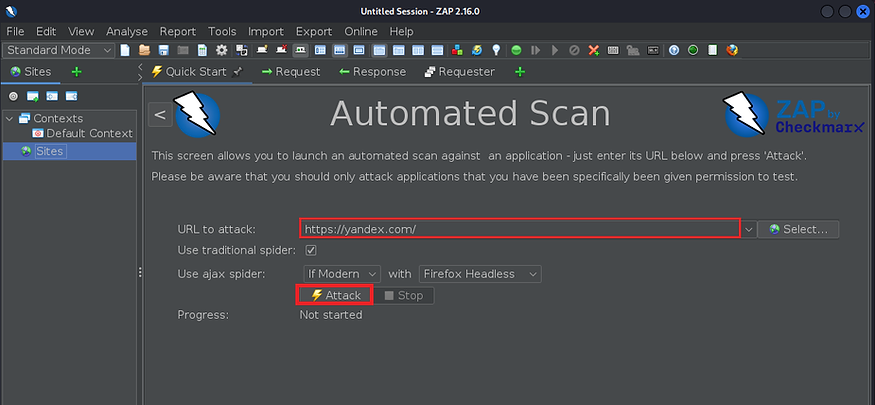
Task: Click the Open Session folder icon
Action: 145,50
